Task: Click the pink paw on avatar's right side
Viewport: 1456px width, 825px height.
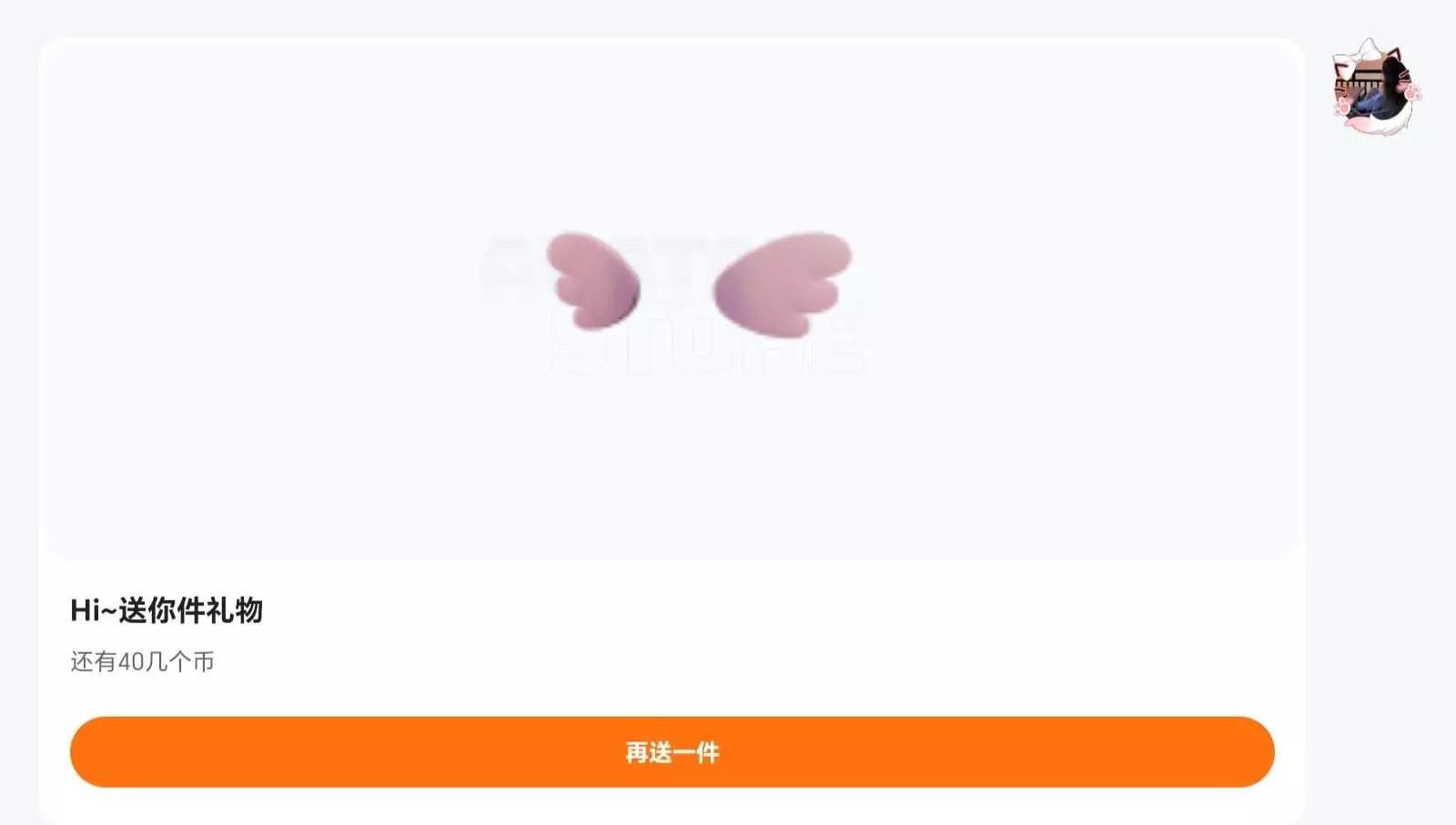Action: coord(1411,92)
